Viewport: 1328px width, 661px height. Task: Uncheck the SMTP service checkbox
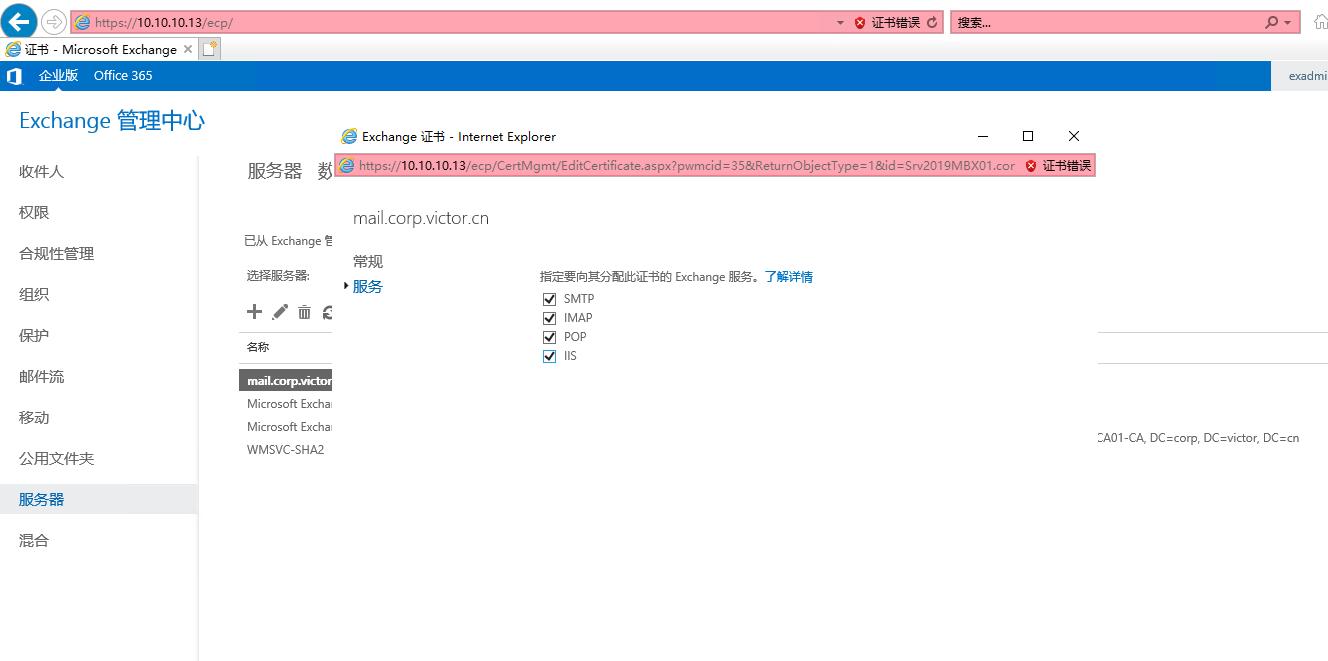pos(549,298)
